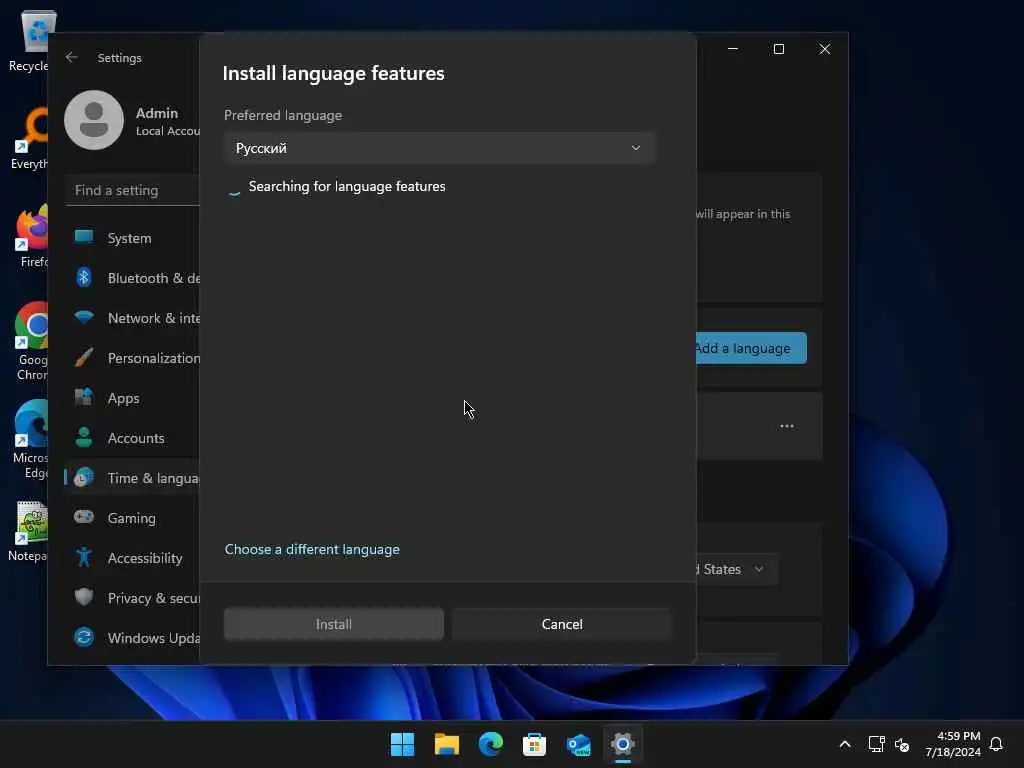The image size is (1024, 768).
Task: Click the Privacy shield icon
Action: click(x=84, y=597)
